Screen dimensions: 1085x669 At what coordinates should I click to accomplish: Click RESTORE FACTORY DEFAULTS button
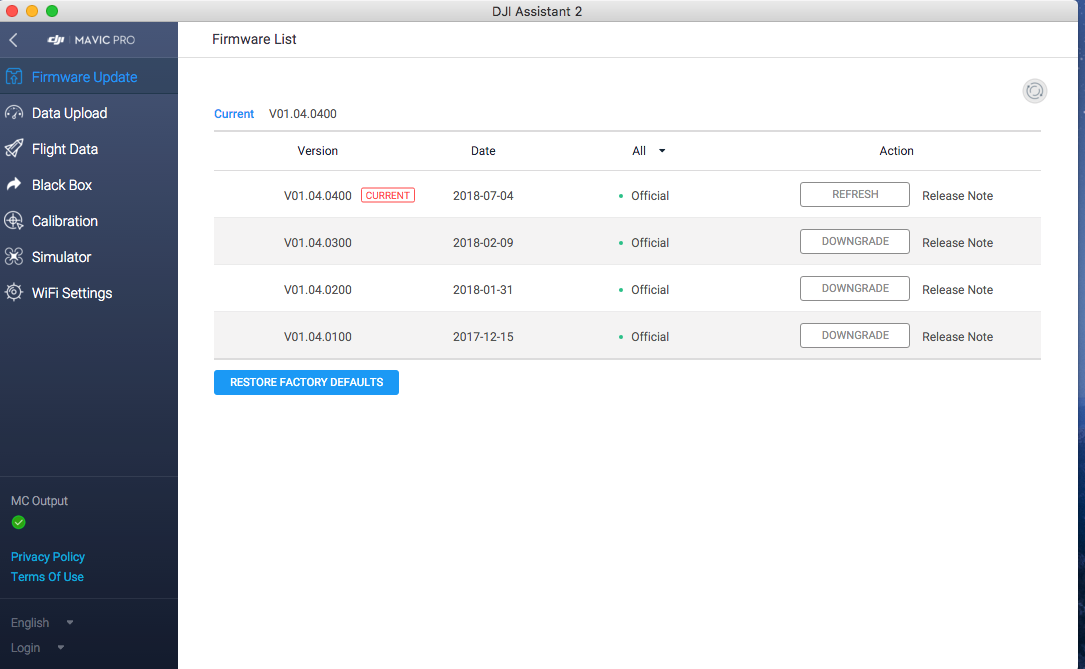306,383
